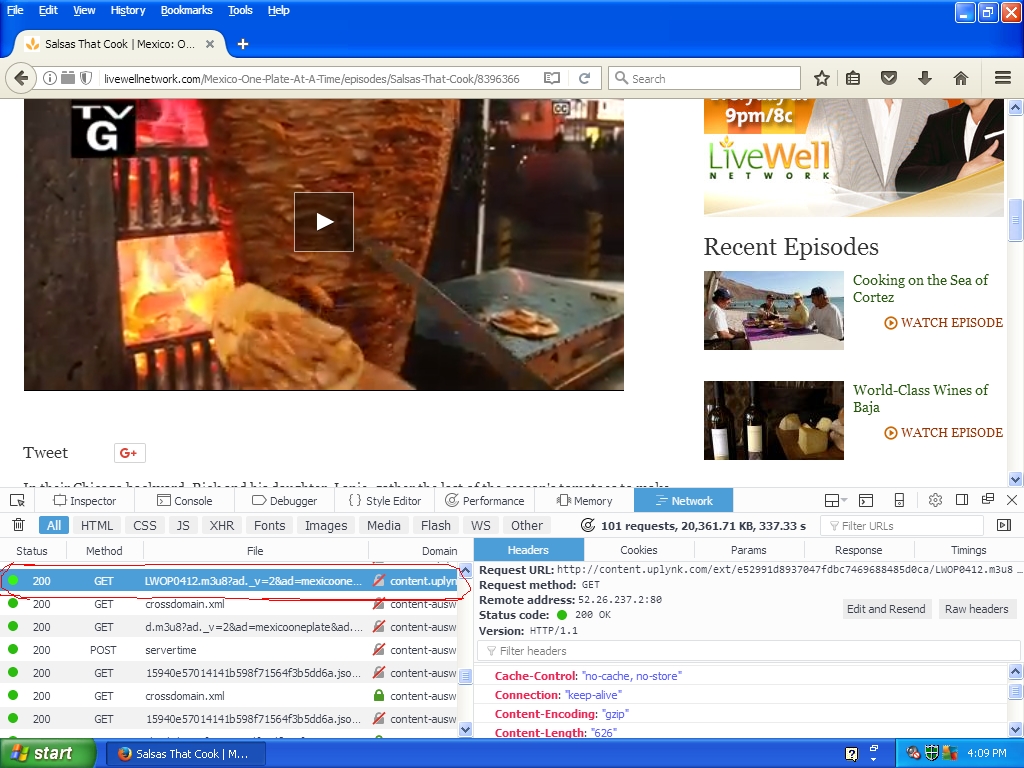This screenshot has height=768, width=1024.
Task: Dock devtools to the side of the window
Action: 962,500
